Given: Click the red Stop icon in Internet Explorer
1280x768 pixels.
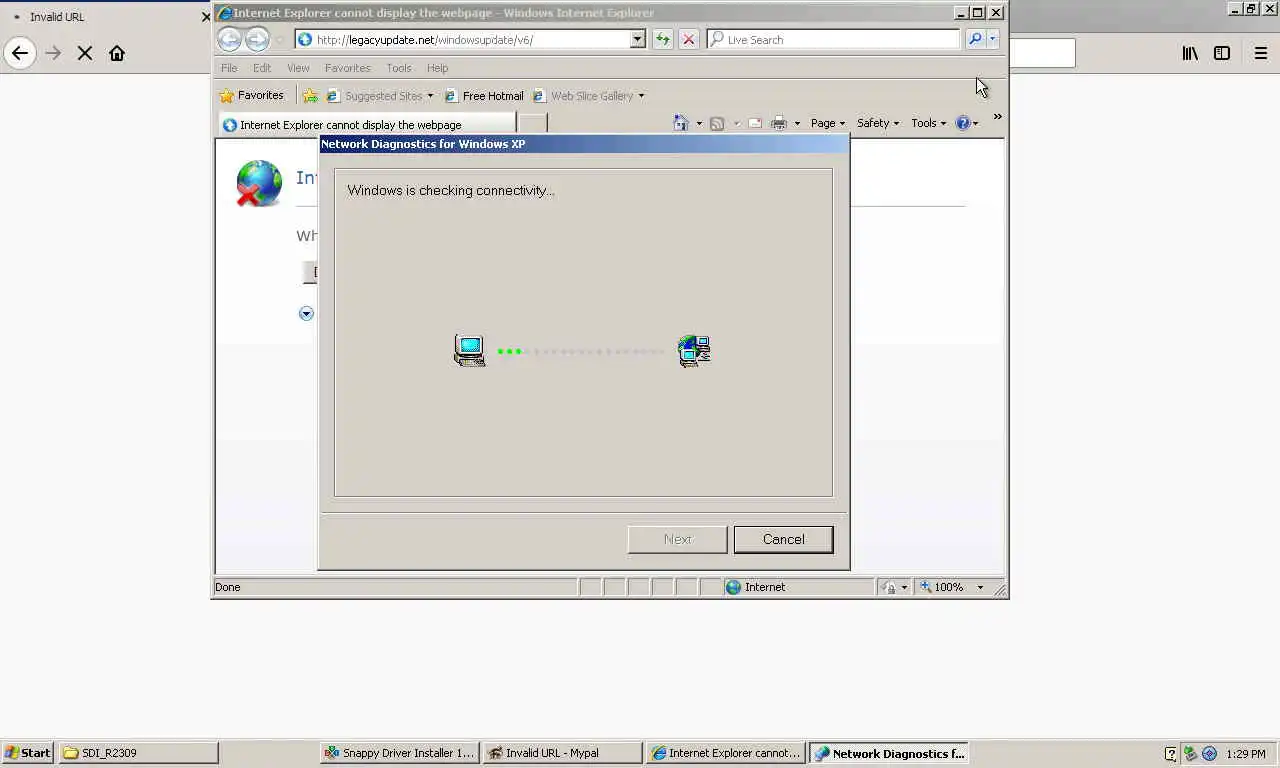Looking at the screenshot, I should point(688,39).
